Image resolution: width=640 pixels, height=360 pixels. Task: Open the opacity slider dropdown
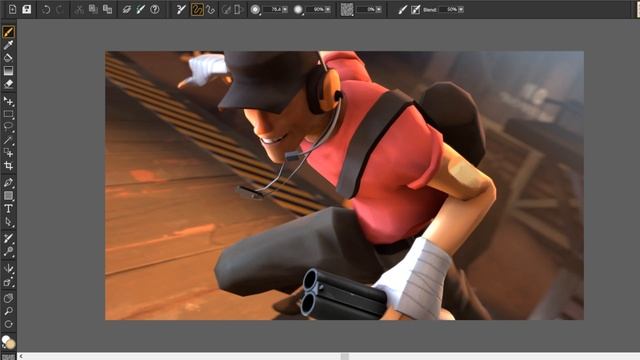(x=328, y=9)
